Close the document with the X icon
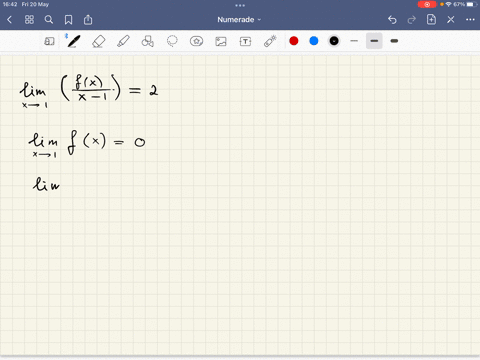The image size is (480, 360). (451, 20)
